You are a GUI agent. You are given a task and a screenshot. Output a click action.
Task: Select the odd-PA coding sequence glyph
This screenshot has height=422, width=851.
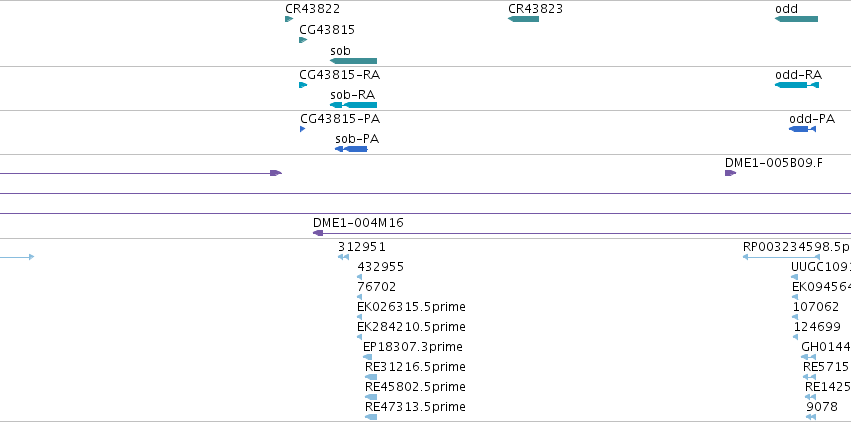point(802,129)
